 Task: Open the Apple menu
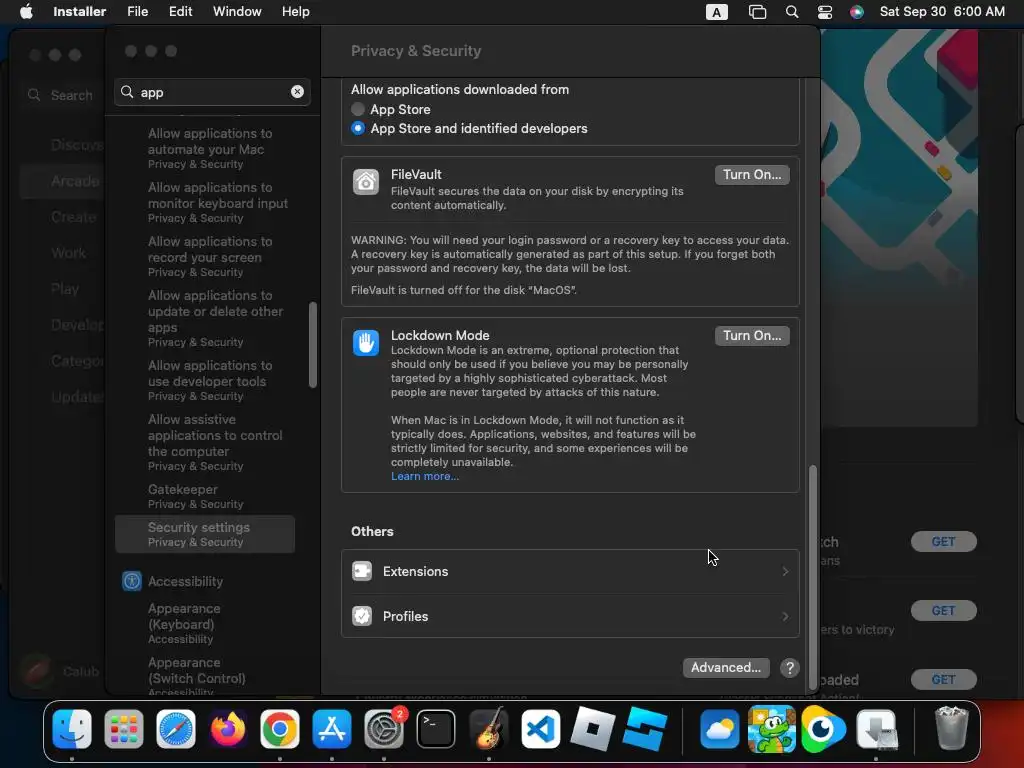[26, 12]
